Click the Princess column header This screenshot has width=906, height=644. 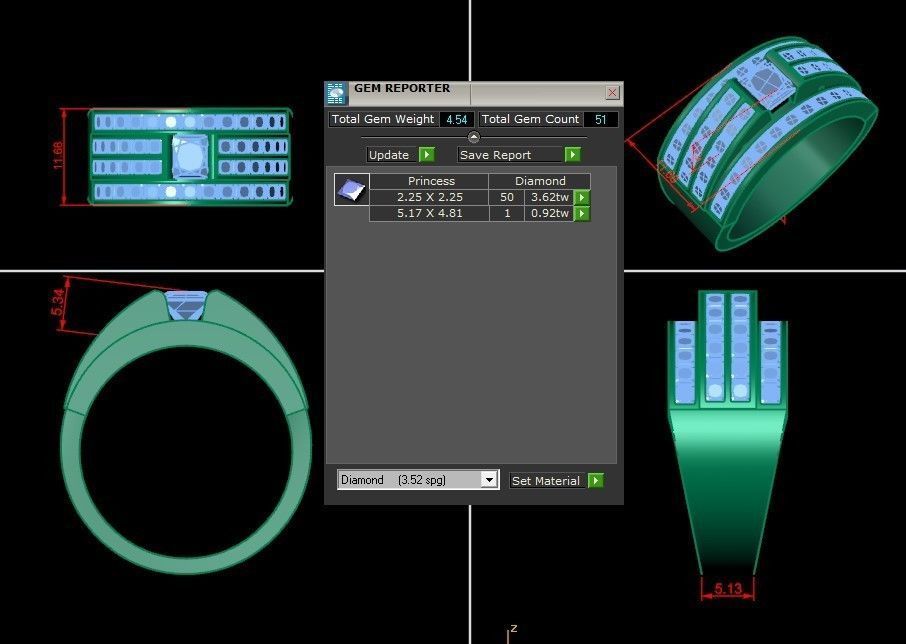coord(431,181)
